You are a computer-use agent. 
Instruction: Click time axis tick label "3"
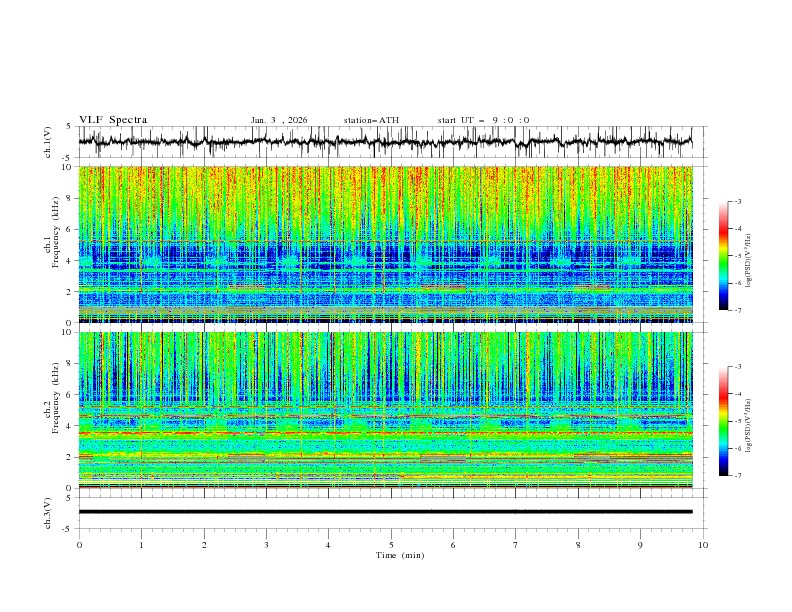click(266, 545)
